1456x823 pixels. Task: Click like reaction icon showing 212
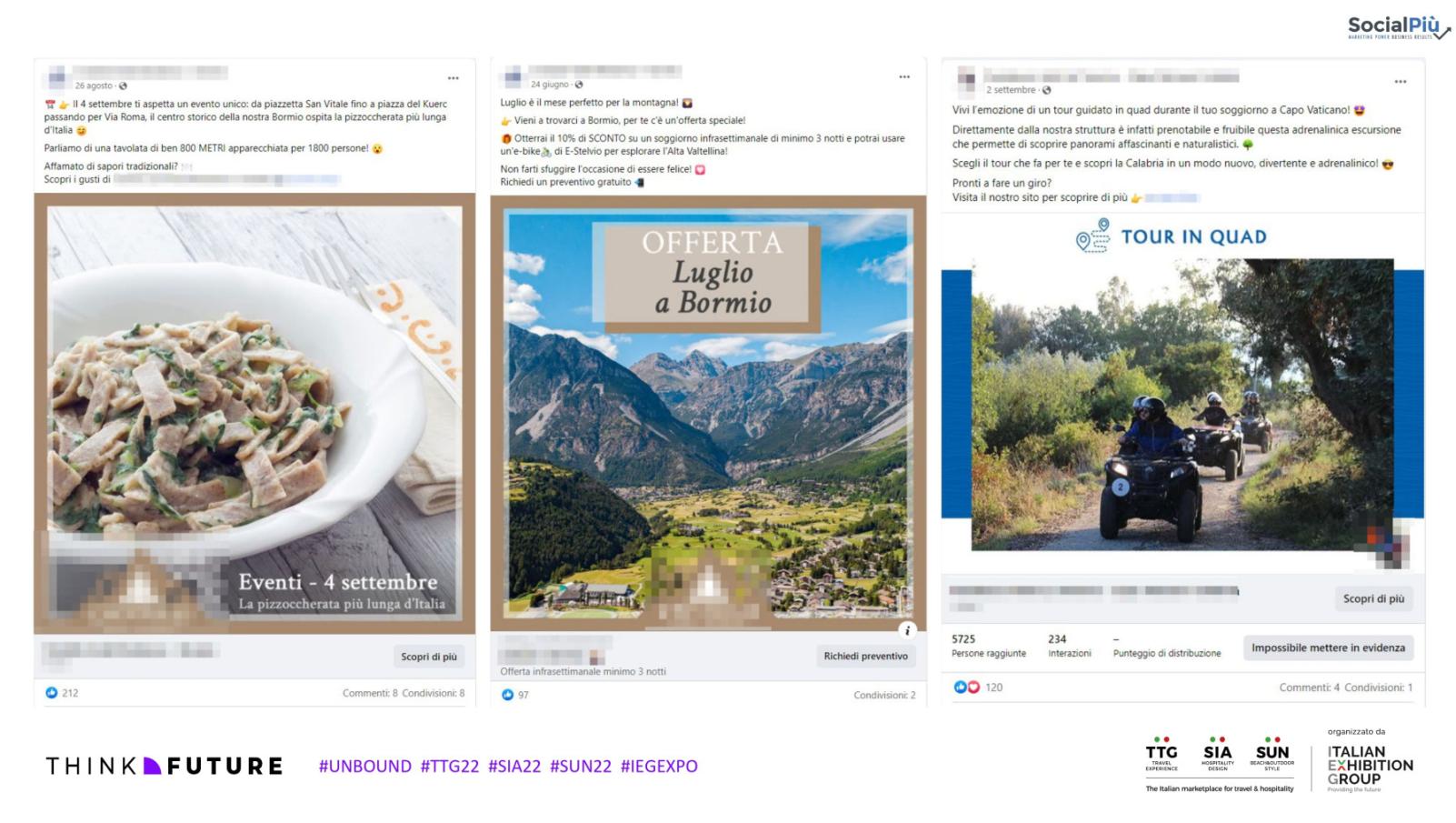coord(52,693)
